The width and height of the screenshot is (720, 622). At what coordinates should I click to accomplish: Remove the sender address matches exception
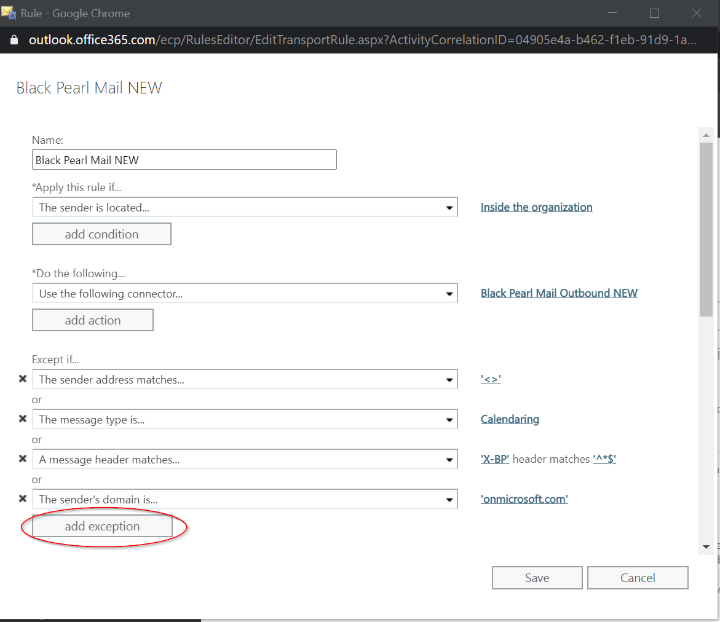point(22,380)
